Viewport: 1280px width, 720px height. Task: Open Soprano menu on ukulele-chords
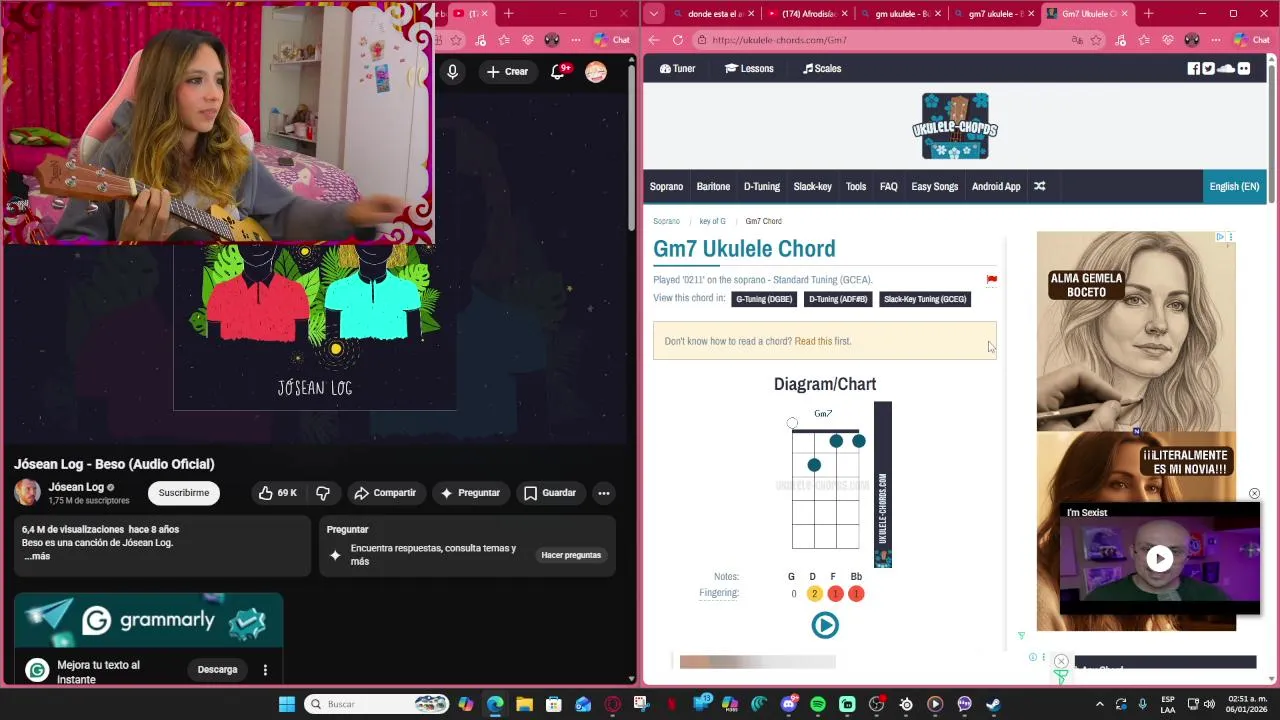666,186
